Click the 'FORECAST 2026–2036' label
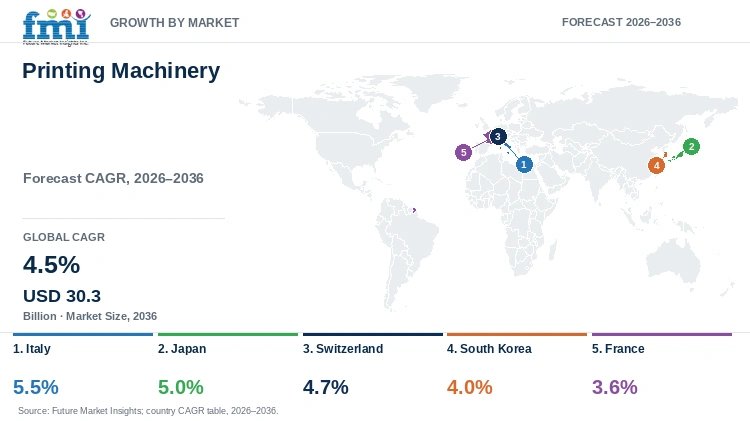Viewport: 750px width, 421px height. point(621,22)
